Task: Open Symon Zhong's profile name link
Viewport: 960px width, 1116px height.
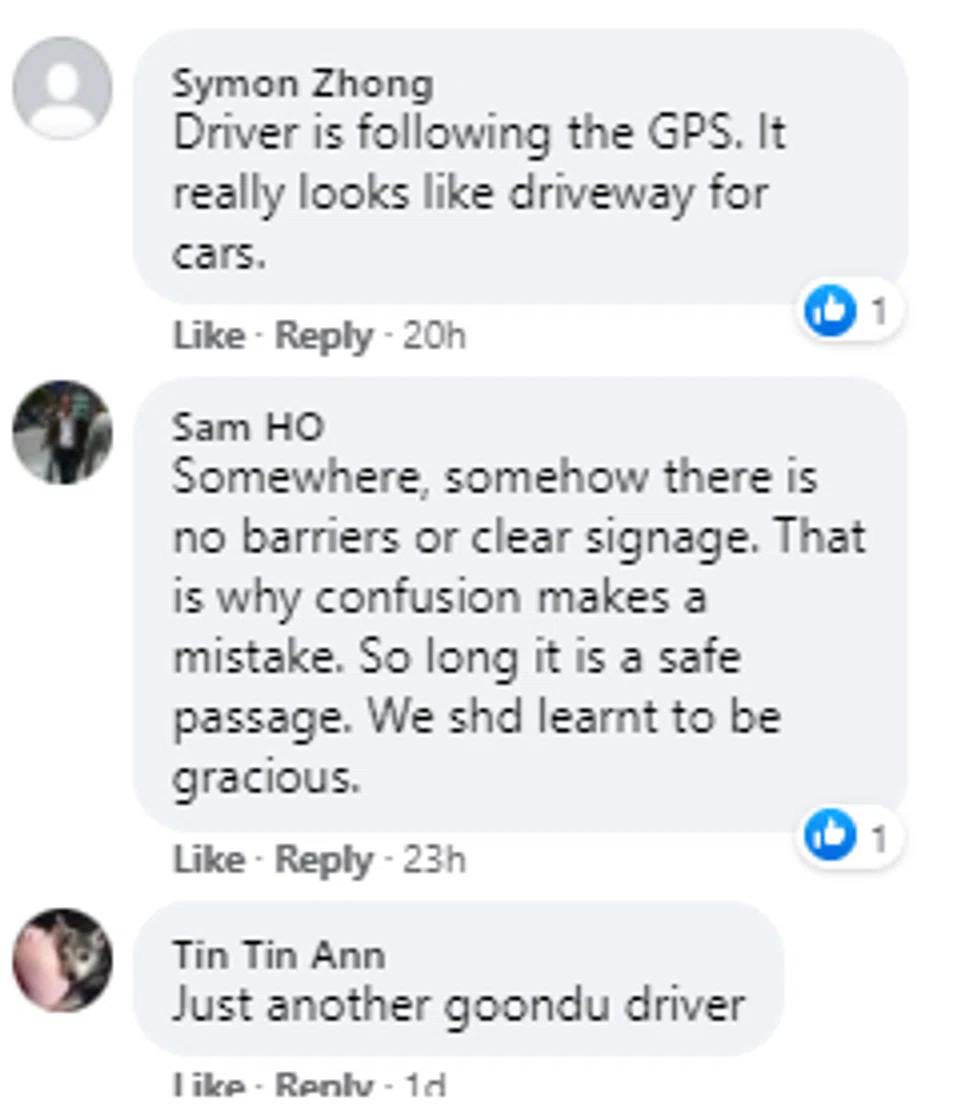Action: click(x=302, y=85)
